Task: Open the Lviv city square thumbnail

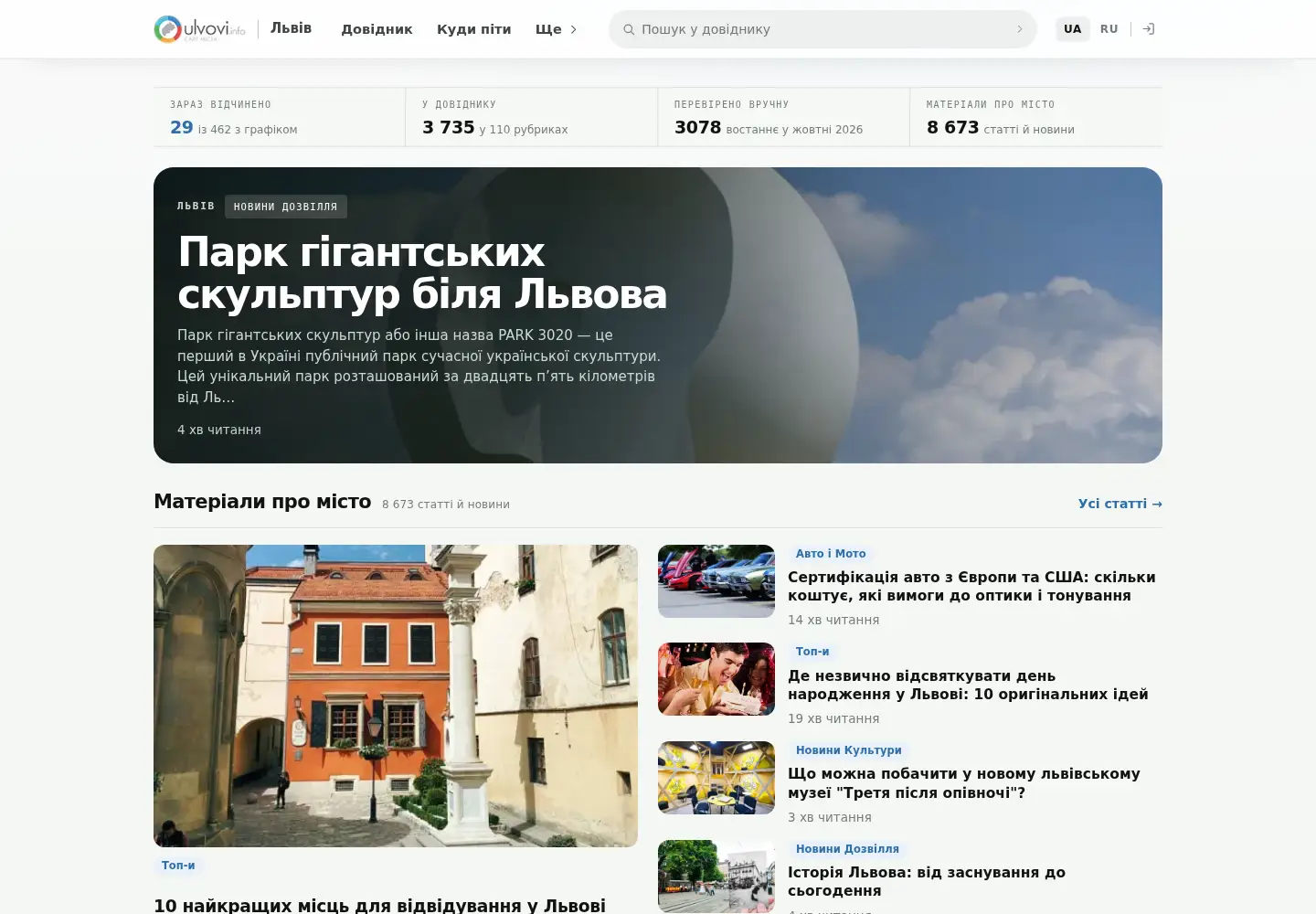Action: click(x=716, y=877)
